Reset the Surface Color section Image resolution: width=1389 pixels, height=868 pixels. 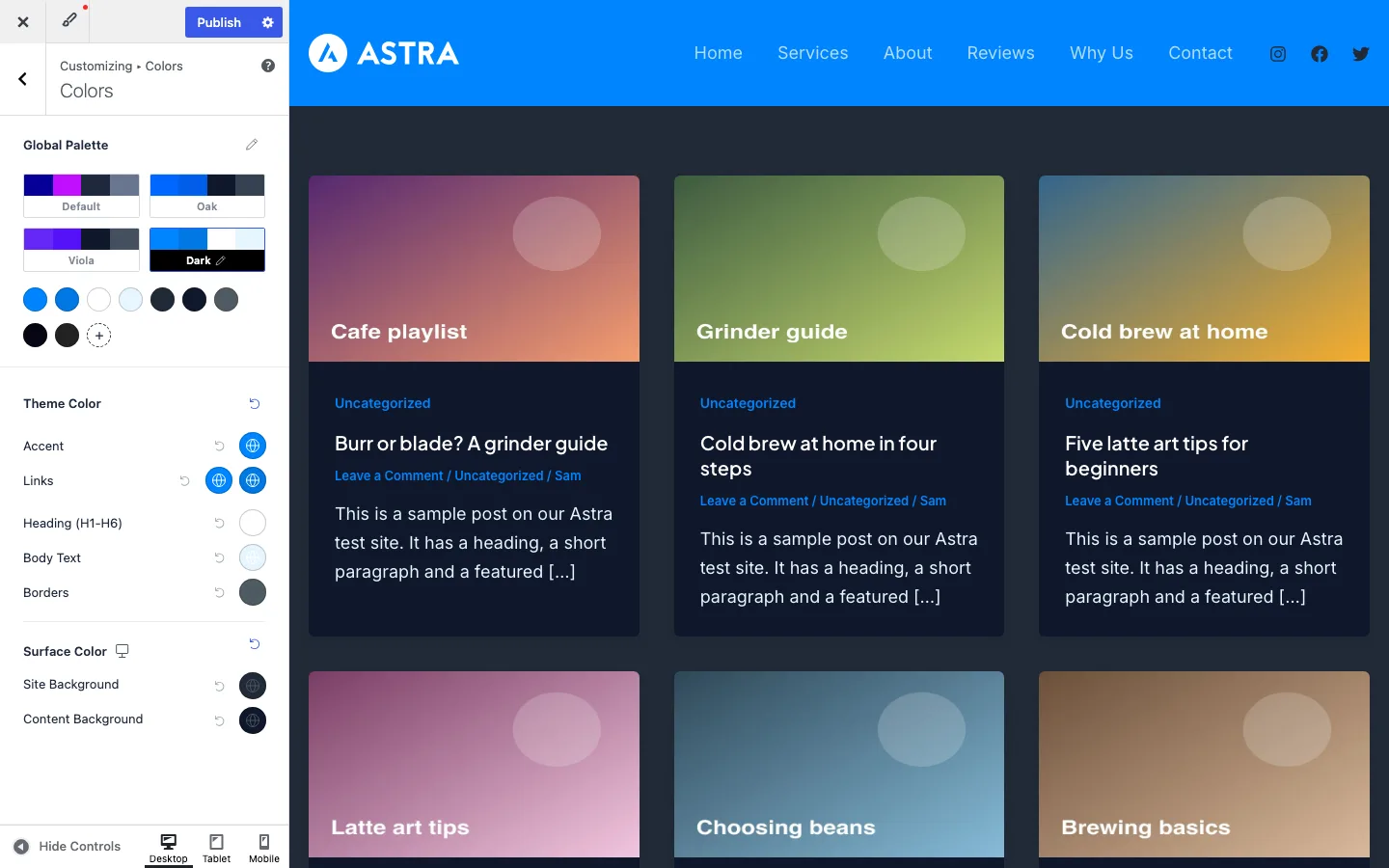pos(255,643)
